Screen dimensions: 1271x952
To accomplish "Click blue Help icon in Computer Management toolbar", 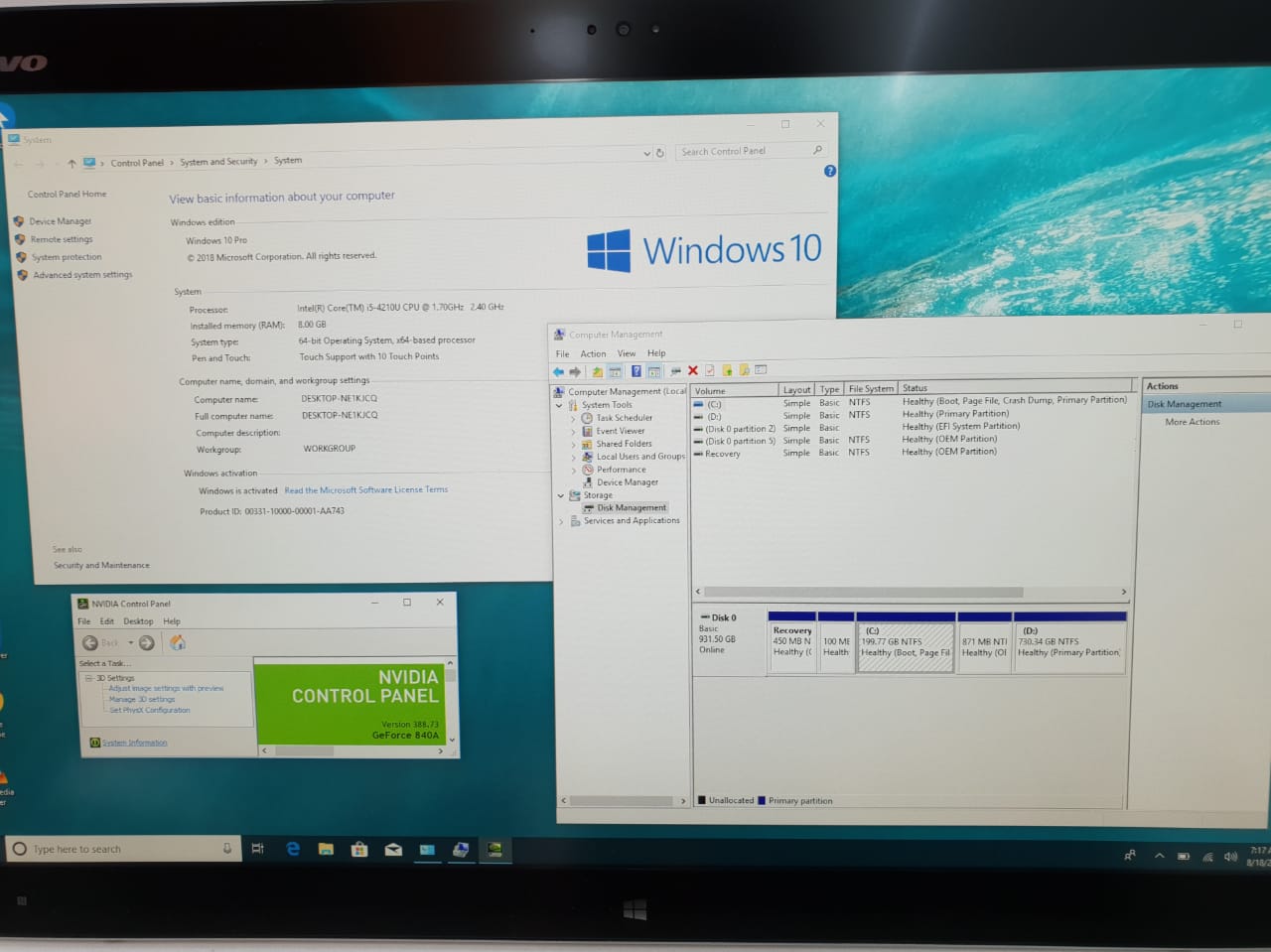I will coord(636,371).
